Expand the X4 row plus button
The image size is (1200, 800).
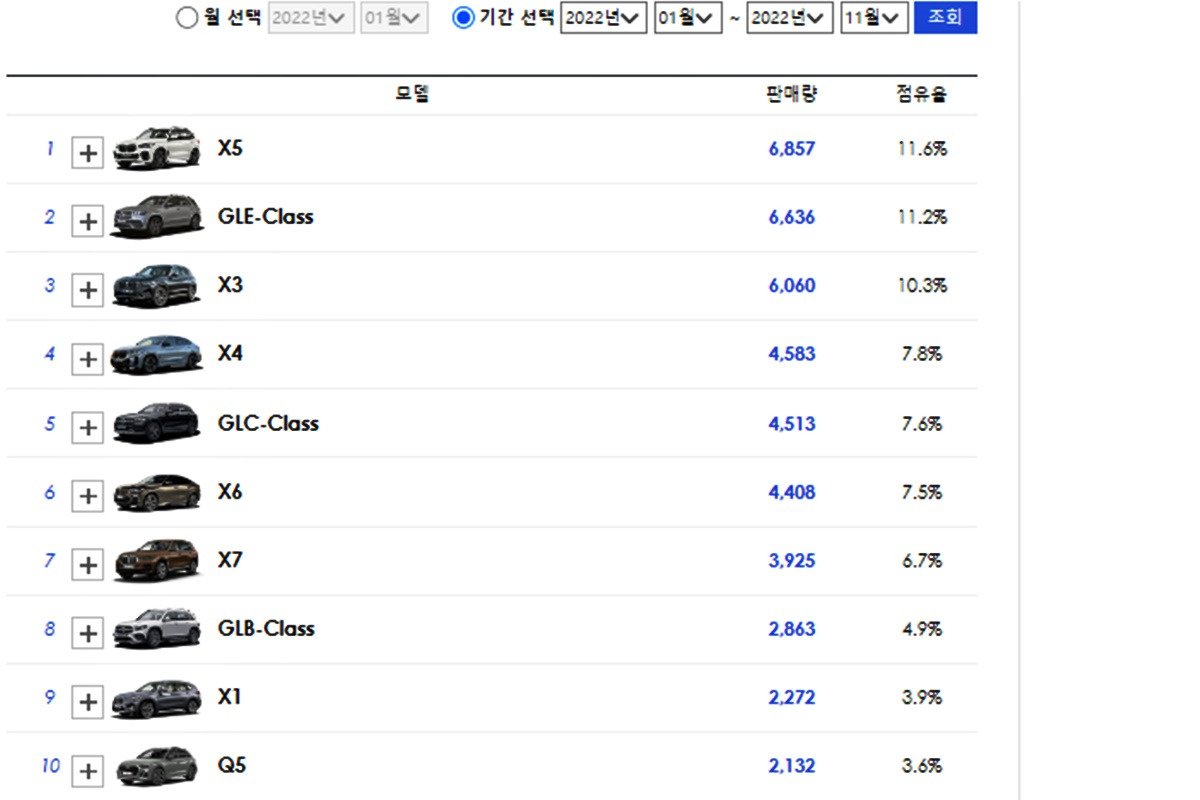pos(88,358)
